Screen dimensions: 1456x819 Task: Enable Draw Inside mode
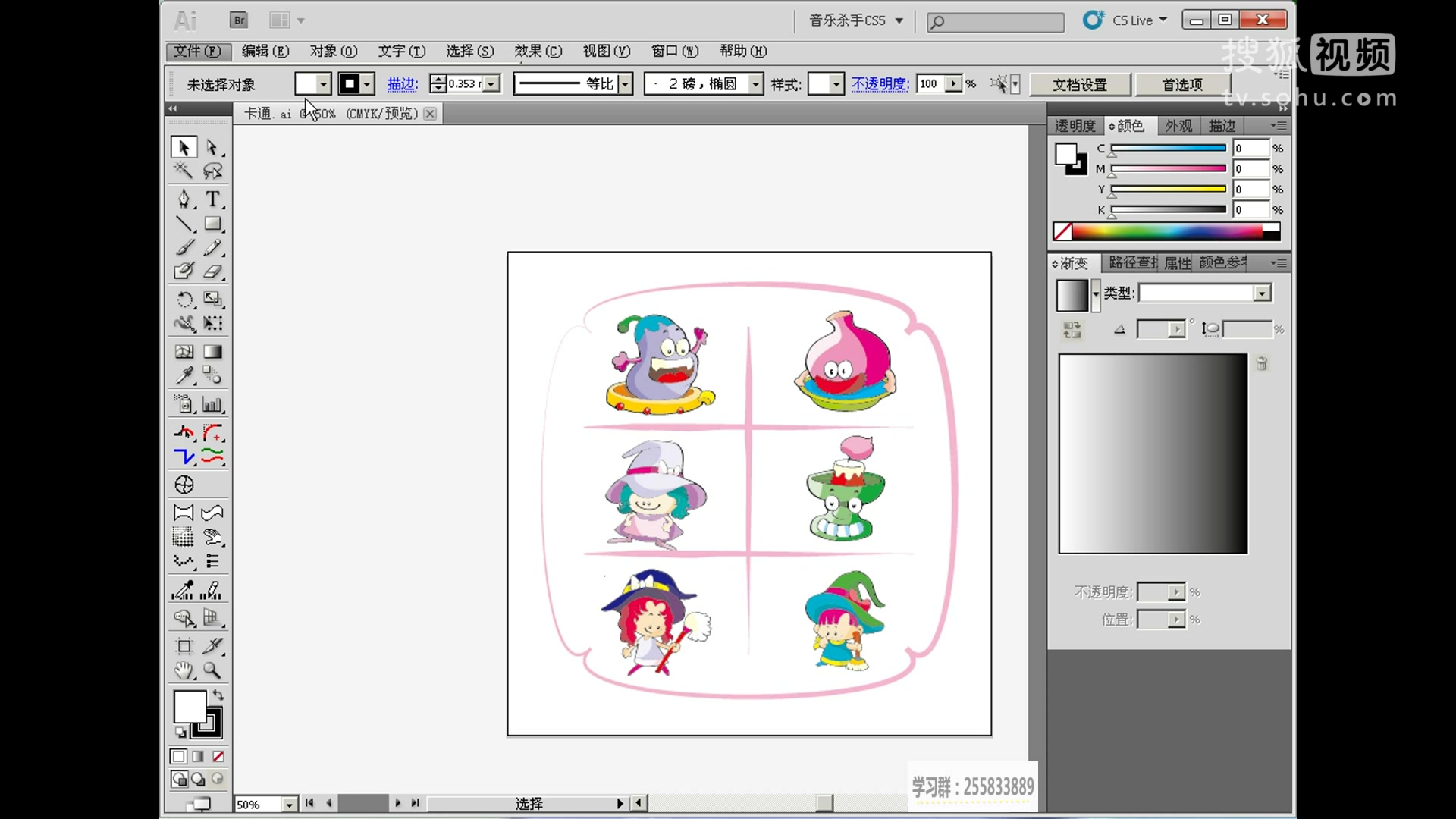[x=218, y=779]
